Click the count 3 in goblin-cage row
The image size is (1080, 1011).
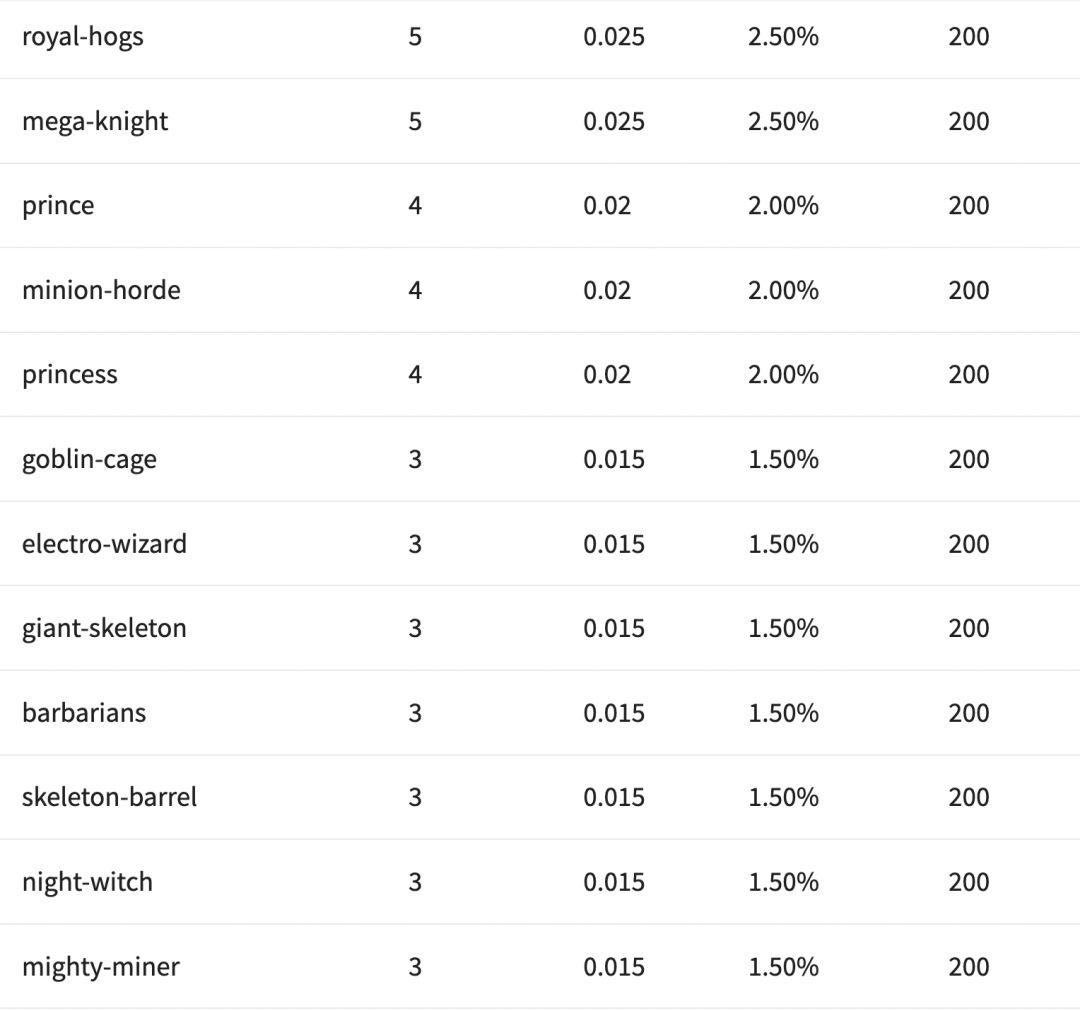[x=415, y=460]
